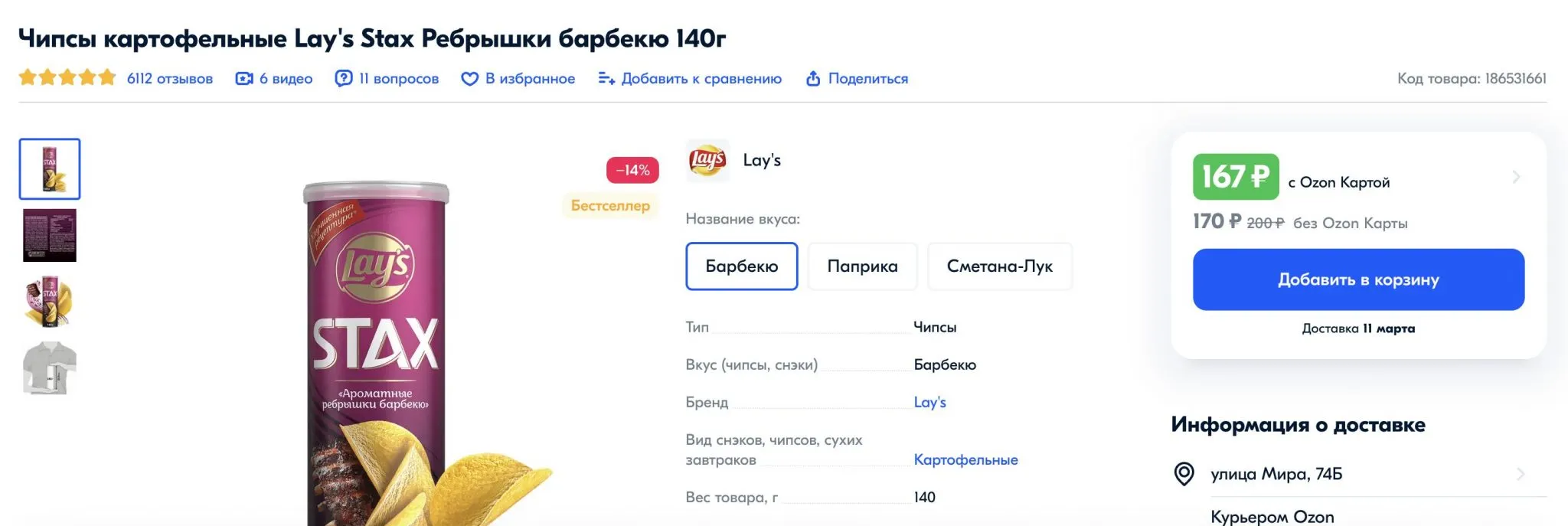The height and width of the screenshot is (526, 1568).
Task: Open the Картофельные snack type link
Action: point(965,459)
